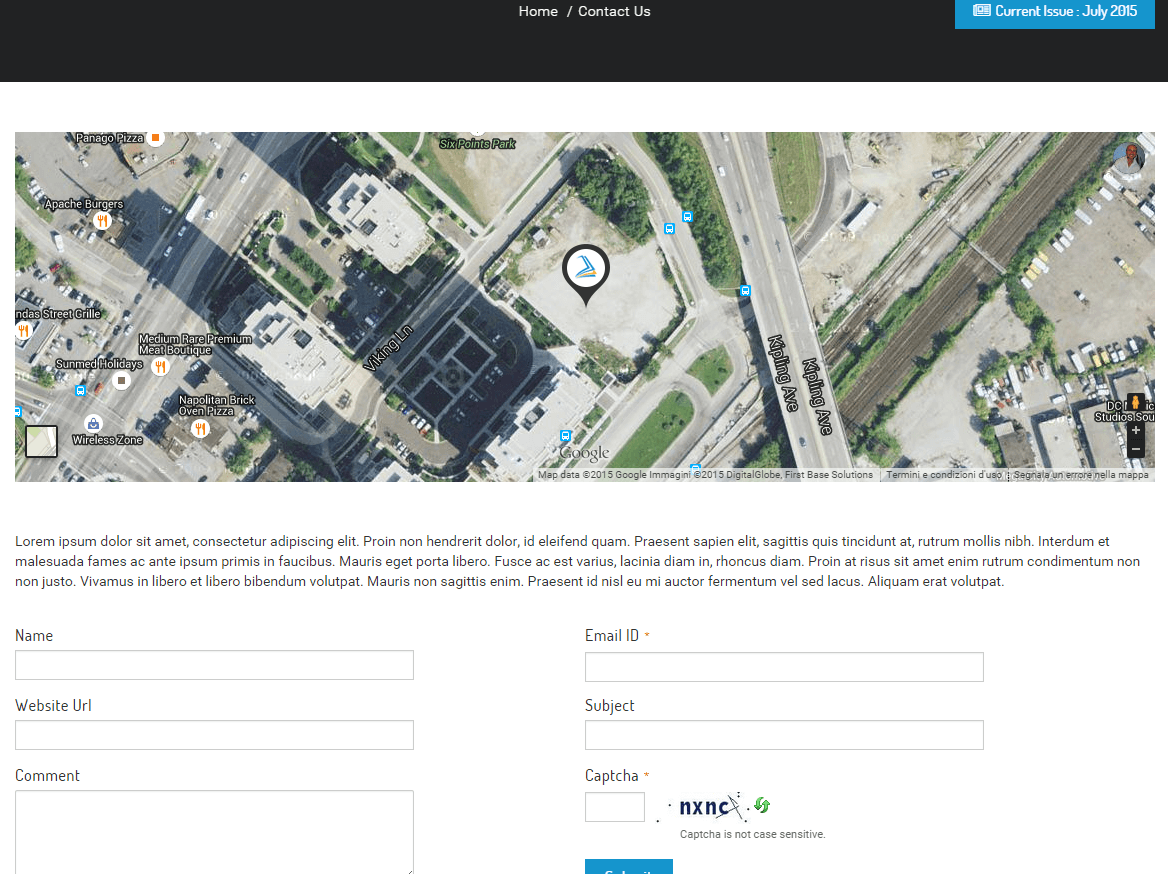1168x874 pixels.
Task: Click the transit stop icon below Google logo
Action: pos(565,436)
